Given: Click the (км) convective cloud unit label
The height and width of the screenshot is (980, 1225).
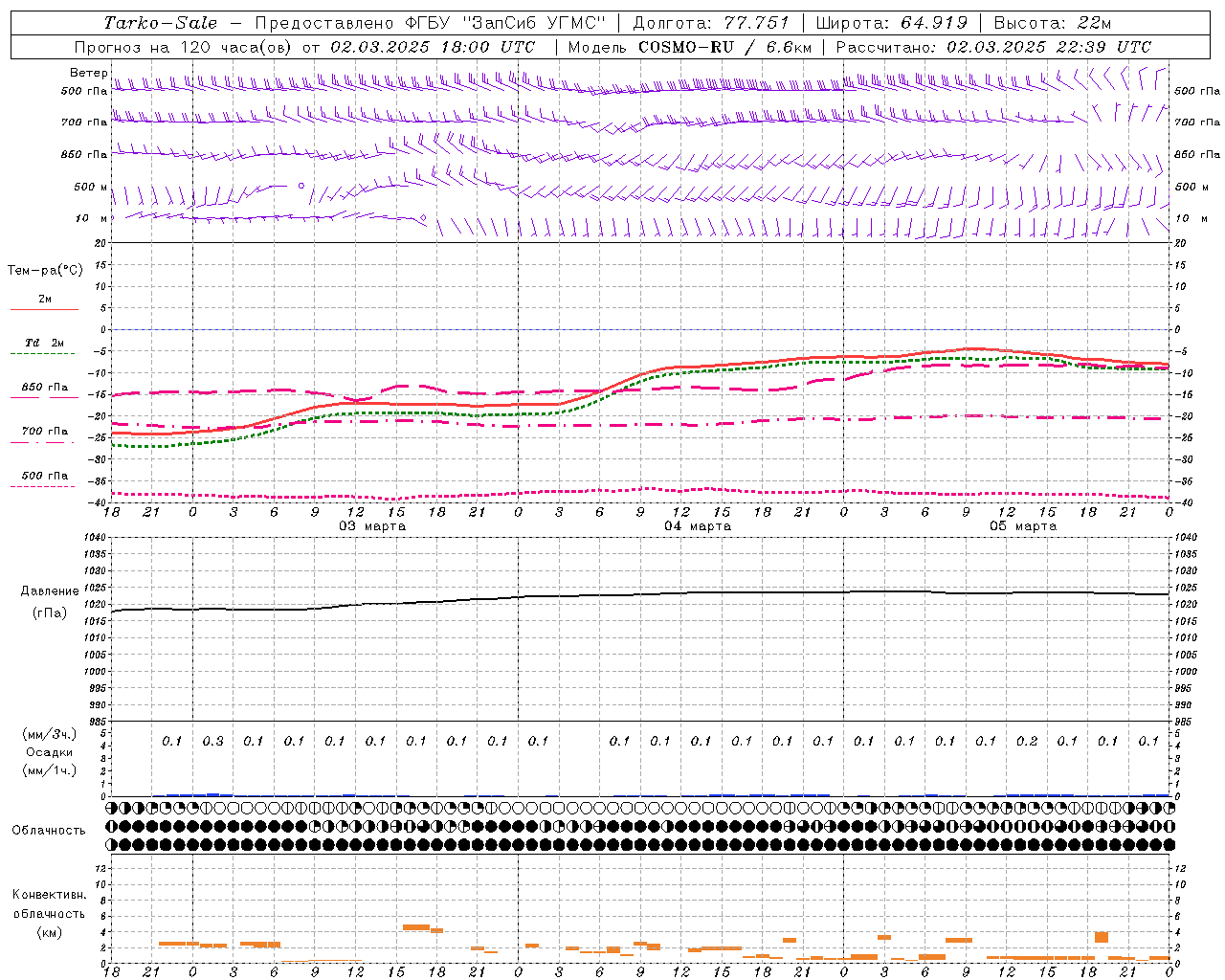Looking at the screenshot, I should click(50, 932).
